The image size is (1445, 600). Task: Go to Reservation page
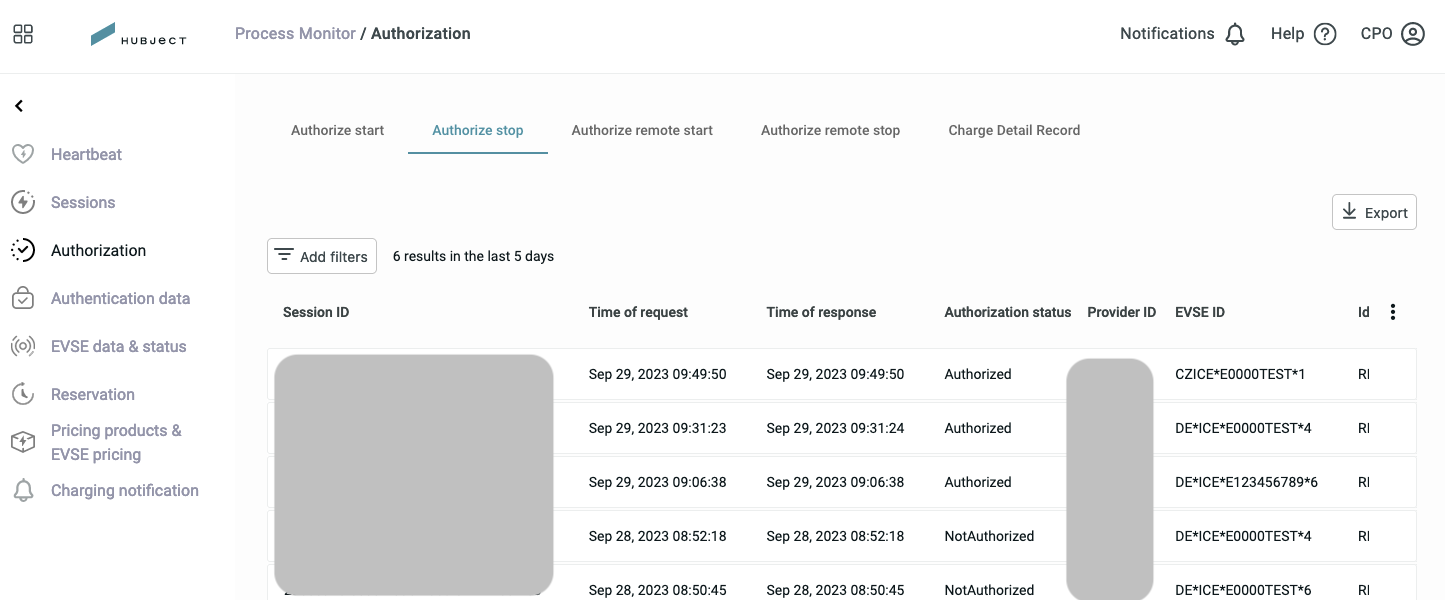pos(93,394)
